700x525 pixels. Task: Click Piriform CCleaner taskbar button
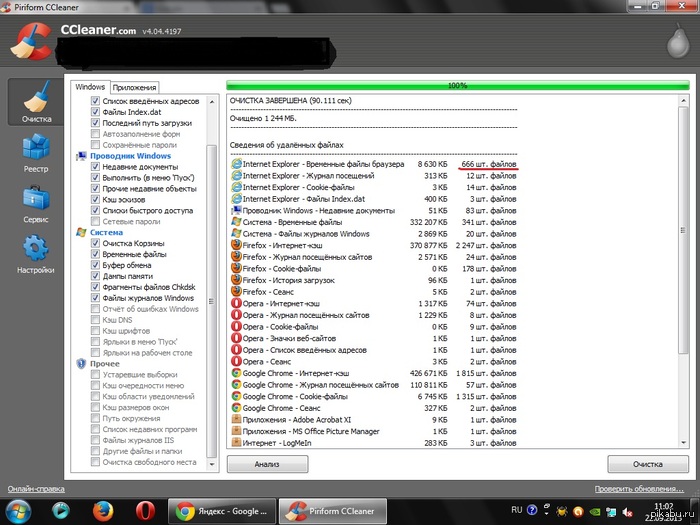coord(333,512)
